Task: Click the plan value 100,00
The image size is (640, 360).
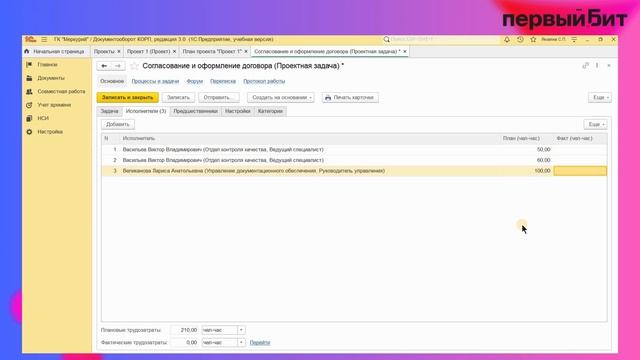Action: [542, 171]
